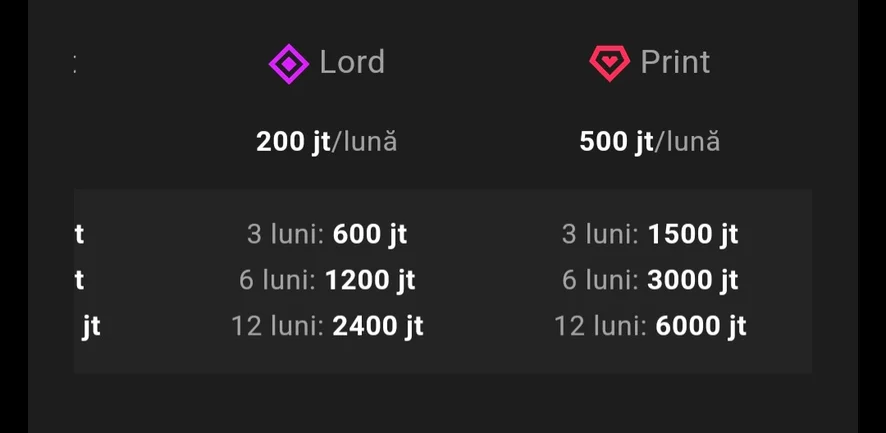886x433 pixels.
Task: Click the dark strip along the right edge
Action: pyautogui.click(x=871, y=216)
